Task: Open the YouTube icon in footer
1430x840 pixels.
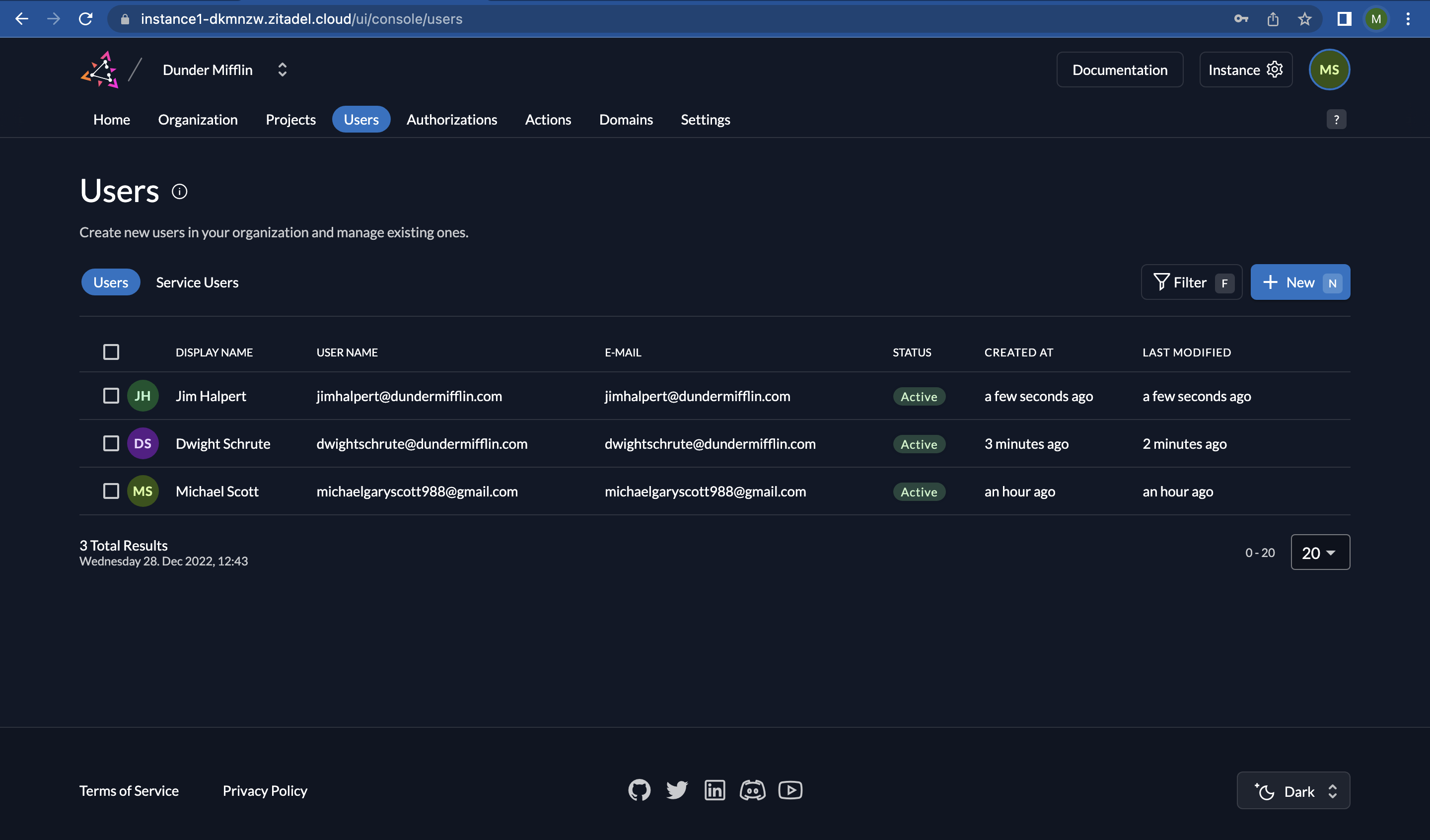Action: coord(790,790)
